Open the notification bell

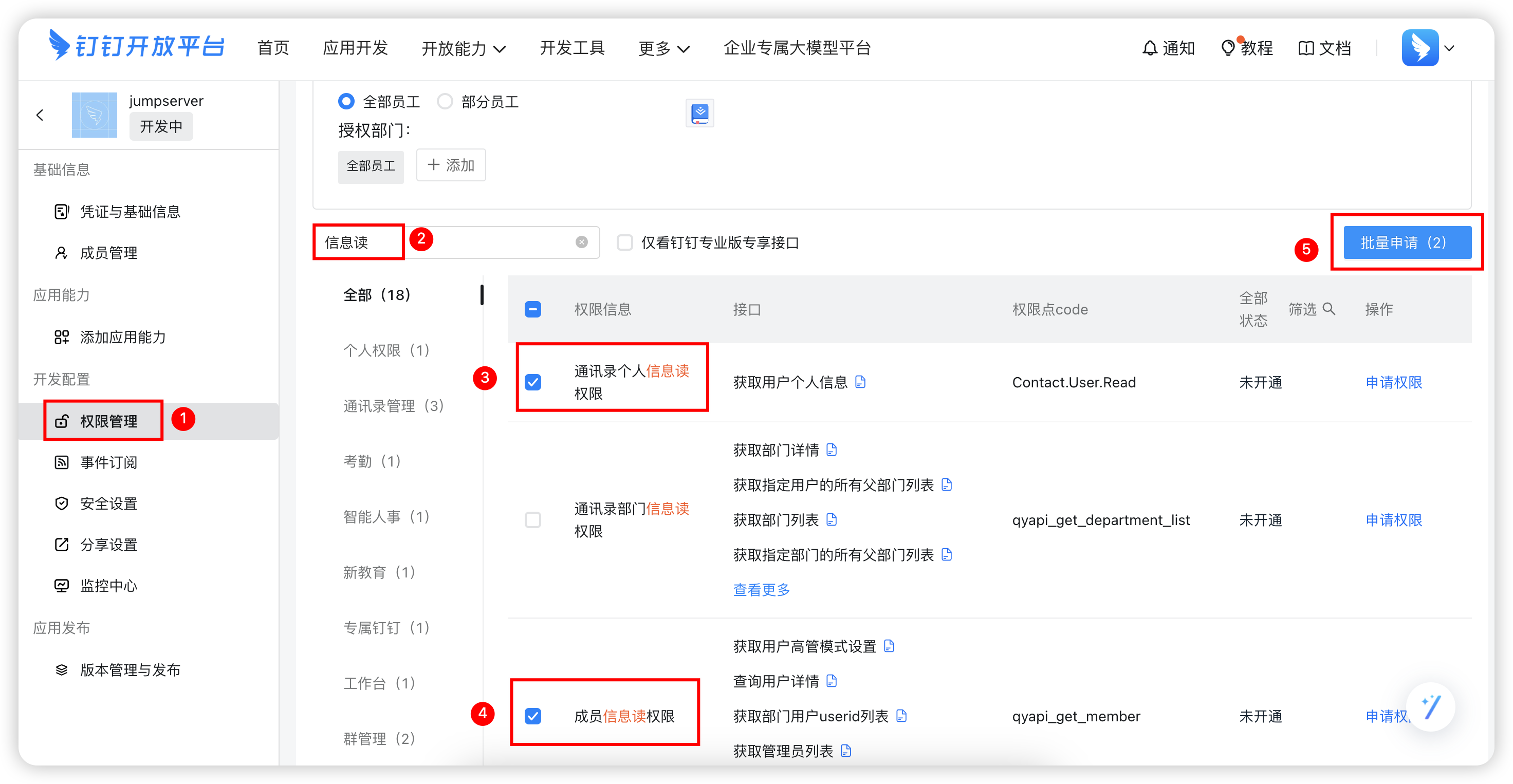point(1150,48)
